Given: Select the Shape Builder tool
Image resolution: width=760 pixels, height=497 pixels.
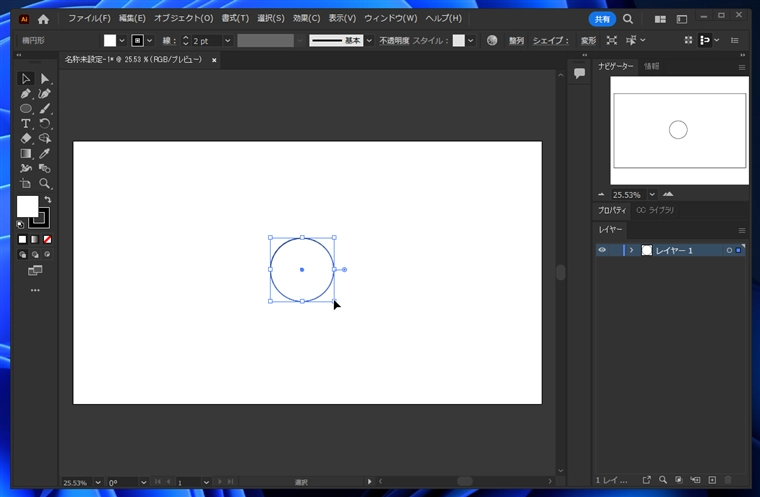Looking at the screenshot, I should click(x=45, y=139).
